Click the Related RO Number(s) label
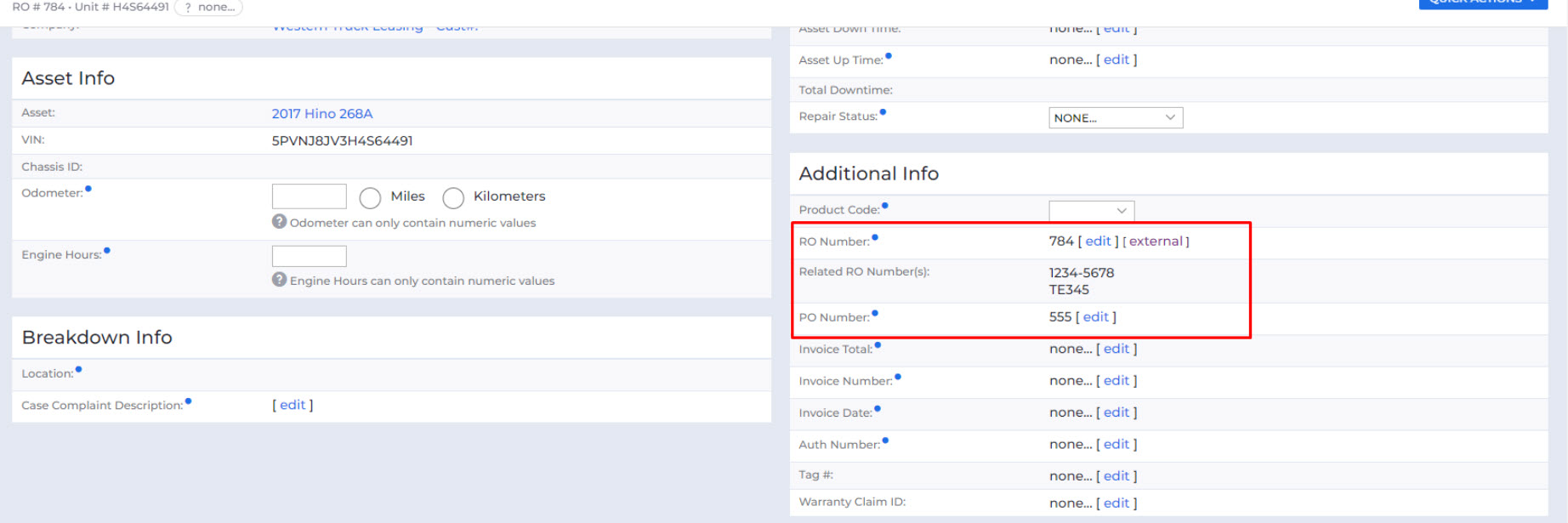This screenshot has height=523, width=1568. pyautogui.click(x=865, y=272)
